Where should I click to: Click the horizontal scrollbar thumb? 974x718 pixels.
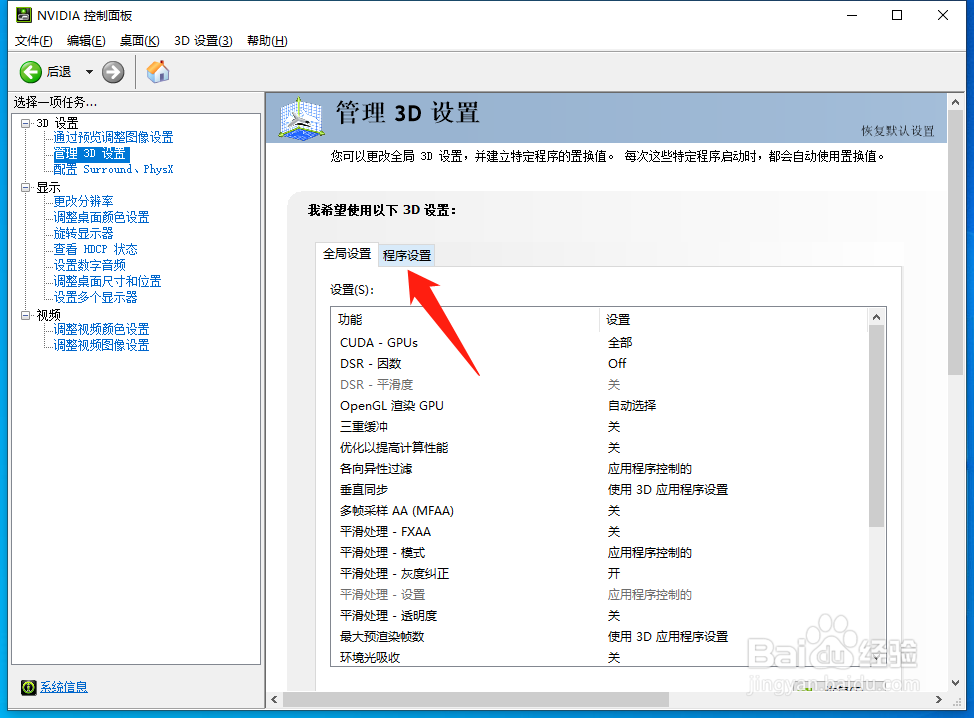[x=476, y=700]
